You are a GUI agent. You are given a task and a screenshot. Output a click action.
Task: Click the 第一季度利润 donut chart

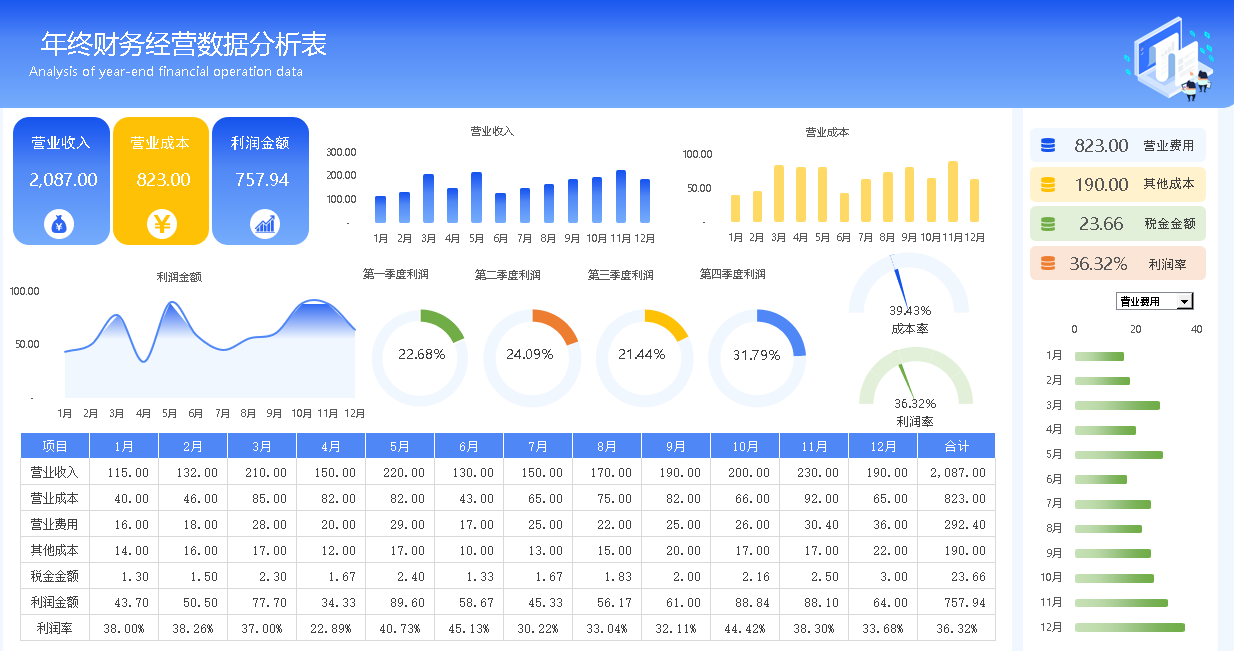pos(419,356)
